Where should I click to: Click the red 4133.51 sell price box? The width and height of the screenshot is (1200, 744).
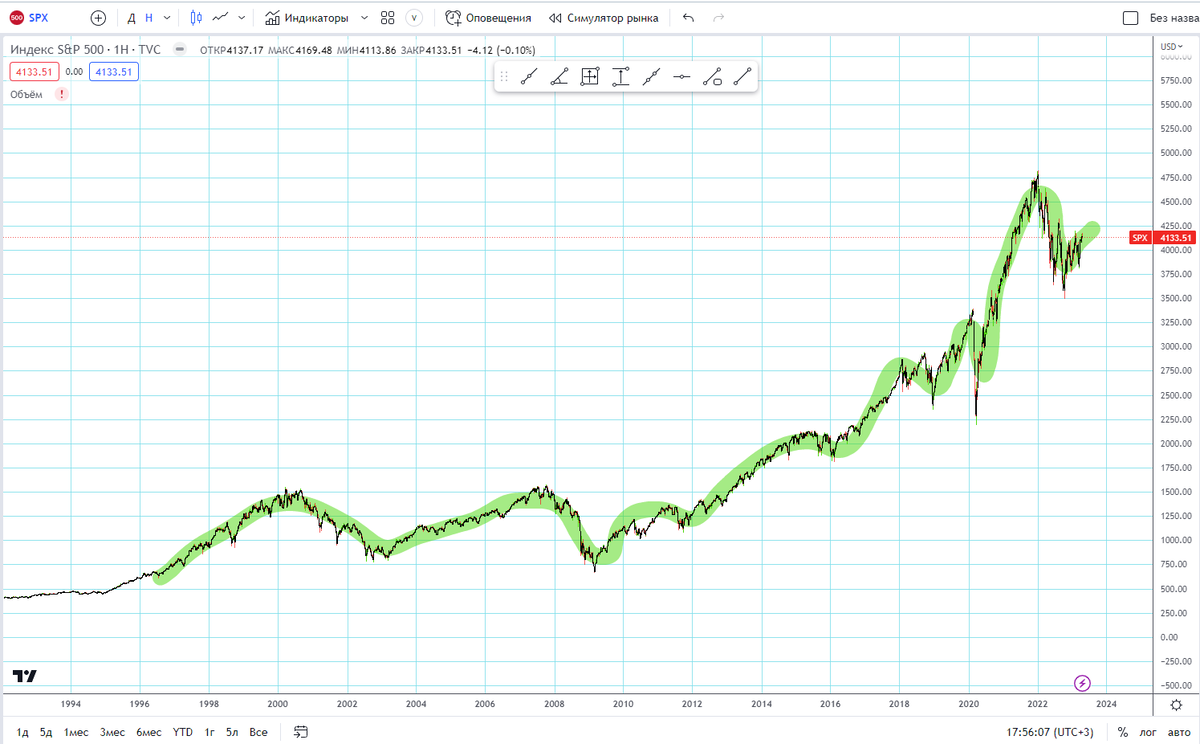pyautogui.click(x=35, y=71)
